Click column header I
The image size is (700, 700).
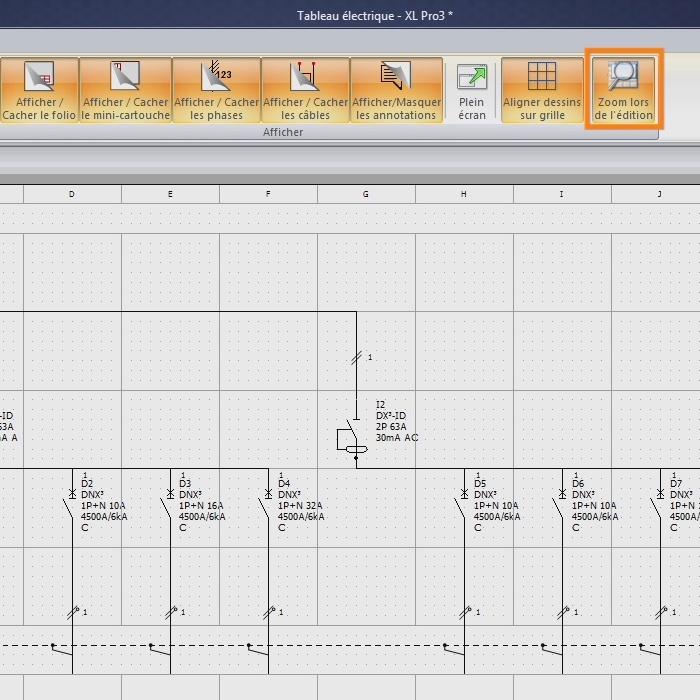562,194
